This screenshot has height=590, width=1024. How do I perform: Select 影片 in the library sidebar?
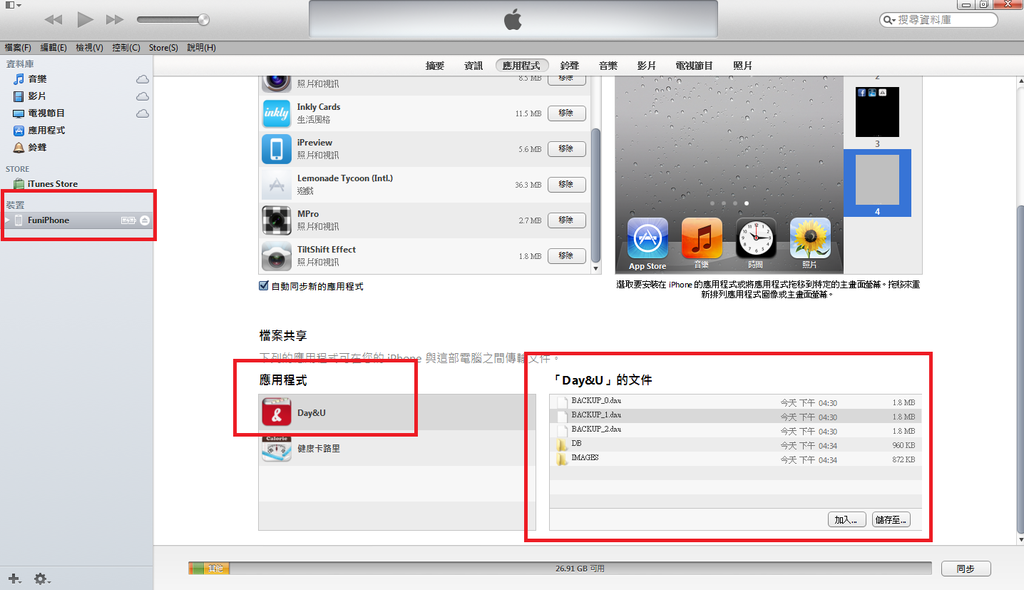click(37, 96)
